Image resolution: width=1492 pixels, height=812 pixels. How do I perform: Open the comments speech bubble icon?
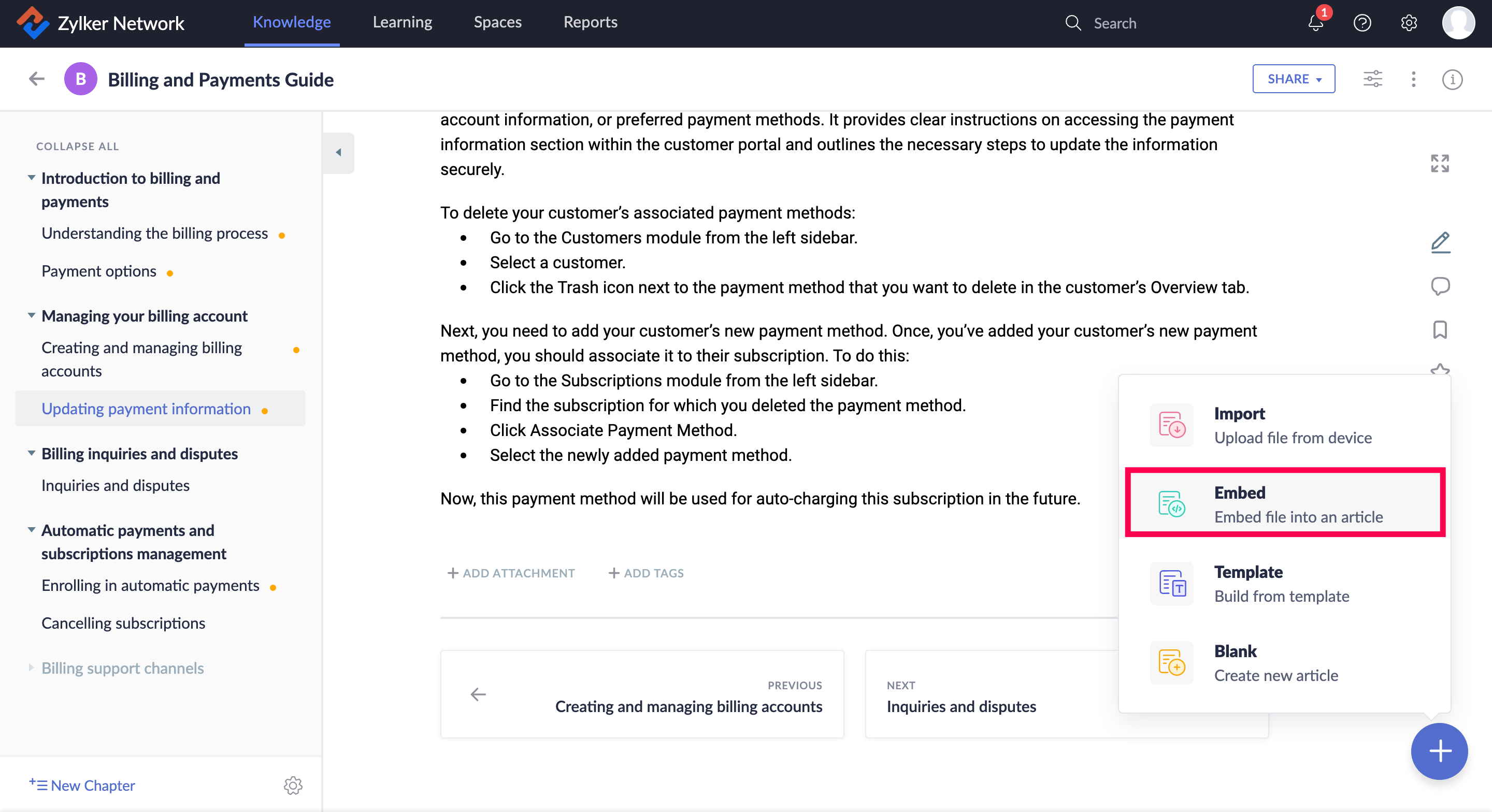1440,286
